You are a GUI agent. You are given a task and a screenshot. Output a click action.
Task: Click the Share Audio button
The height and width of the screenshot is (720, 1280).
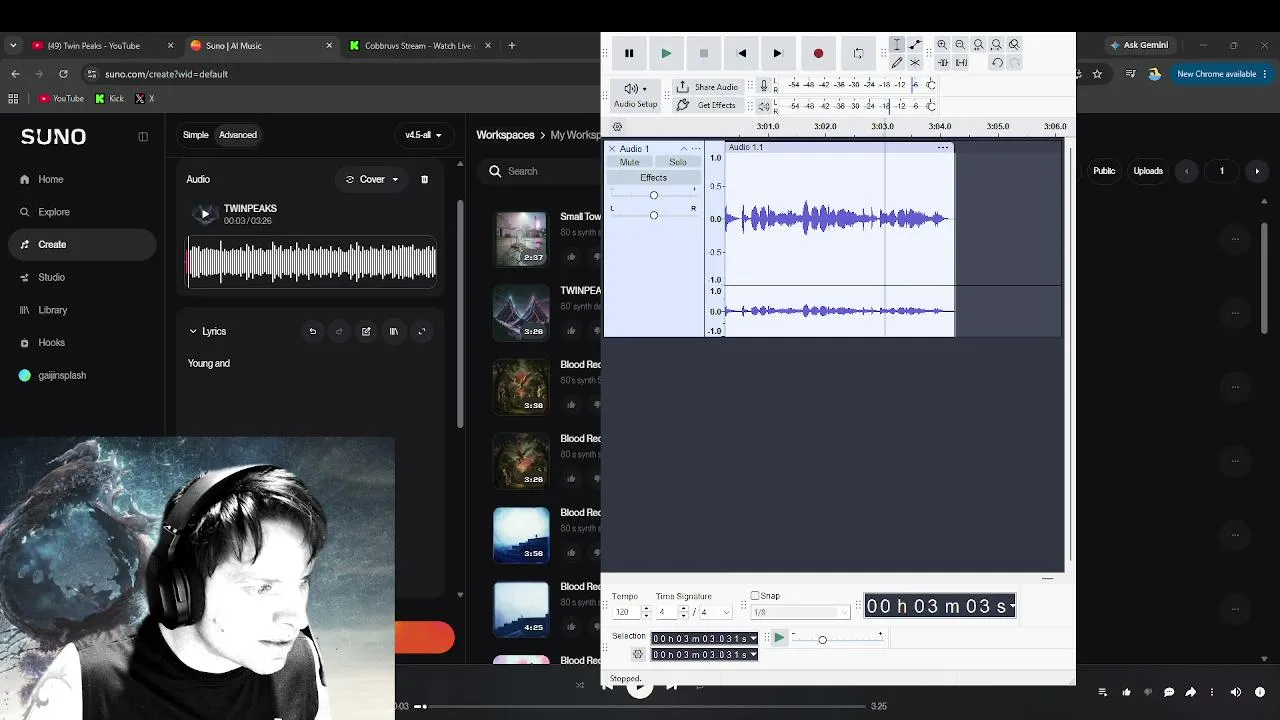coord(707,87)
